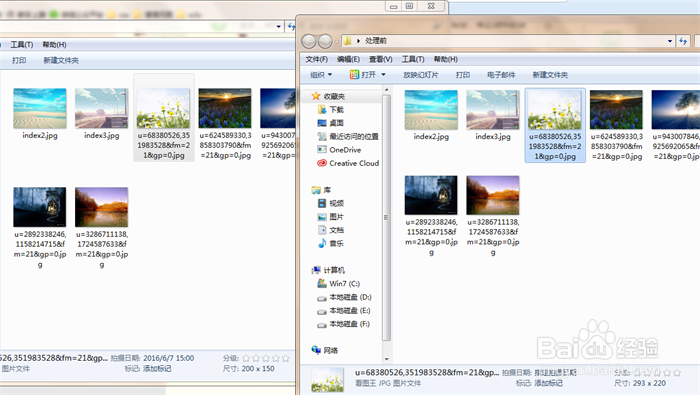Image resolution: width=700 pixels, height=395 pixels.
Task: Select the 库 libraries node
Action: [x=321, y=190]
